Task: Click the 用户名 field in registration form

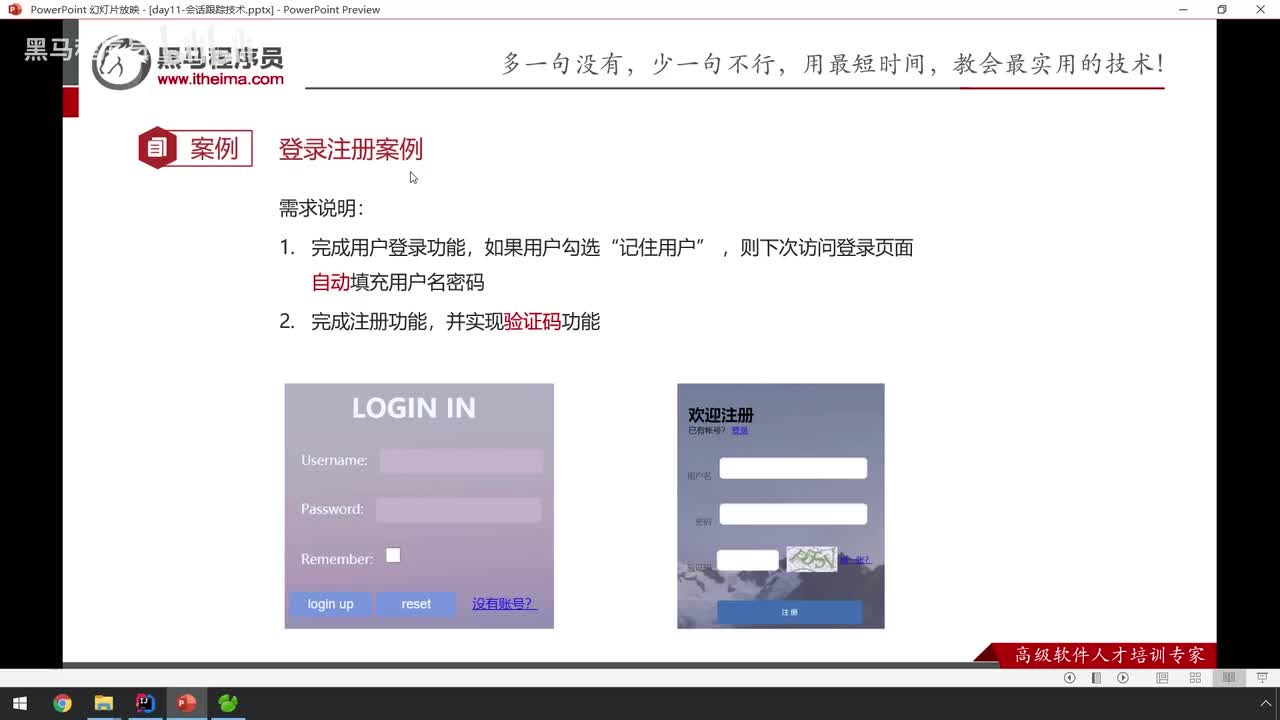Action: pos(793,468)
